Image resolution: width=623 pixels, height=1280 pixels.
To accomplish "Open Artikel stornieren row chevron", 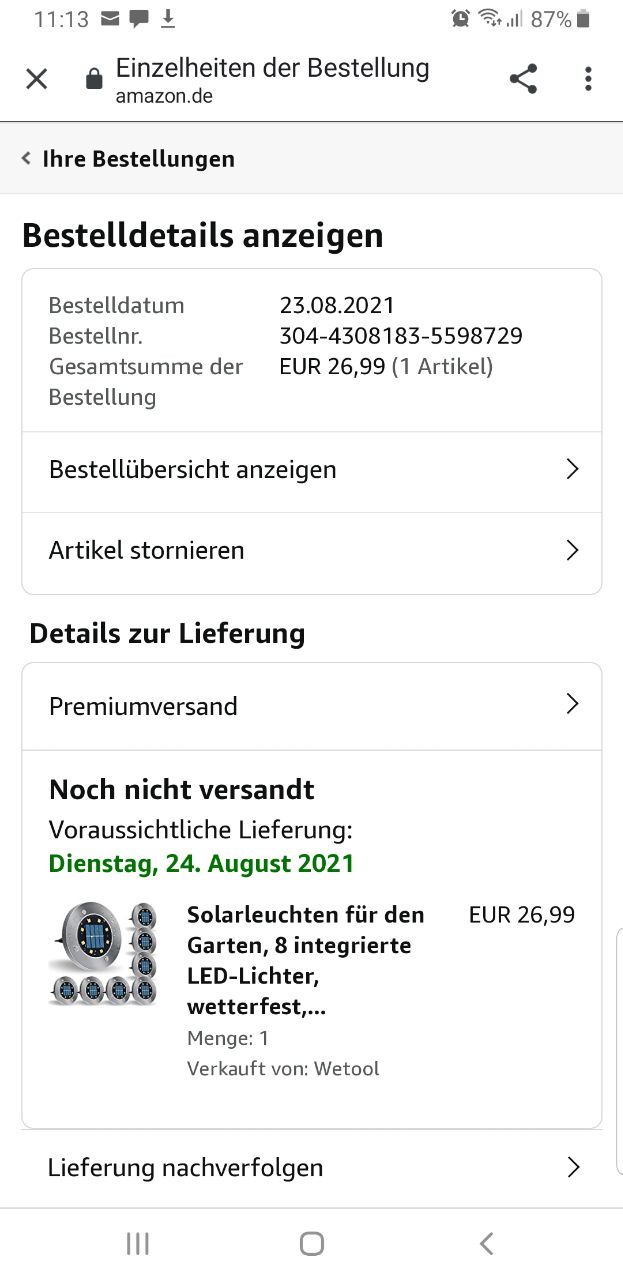I will point(572,550).
